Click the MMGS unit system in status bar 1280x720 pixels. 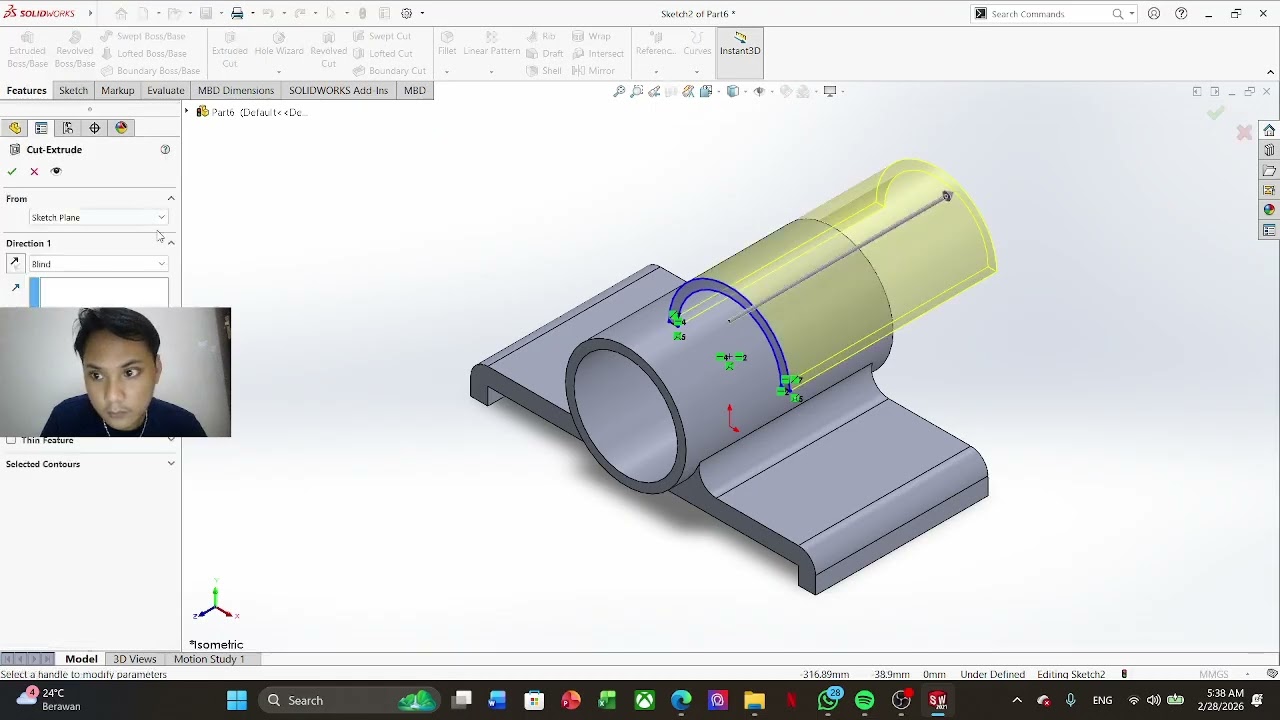pos(1213,675)
